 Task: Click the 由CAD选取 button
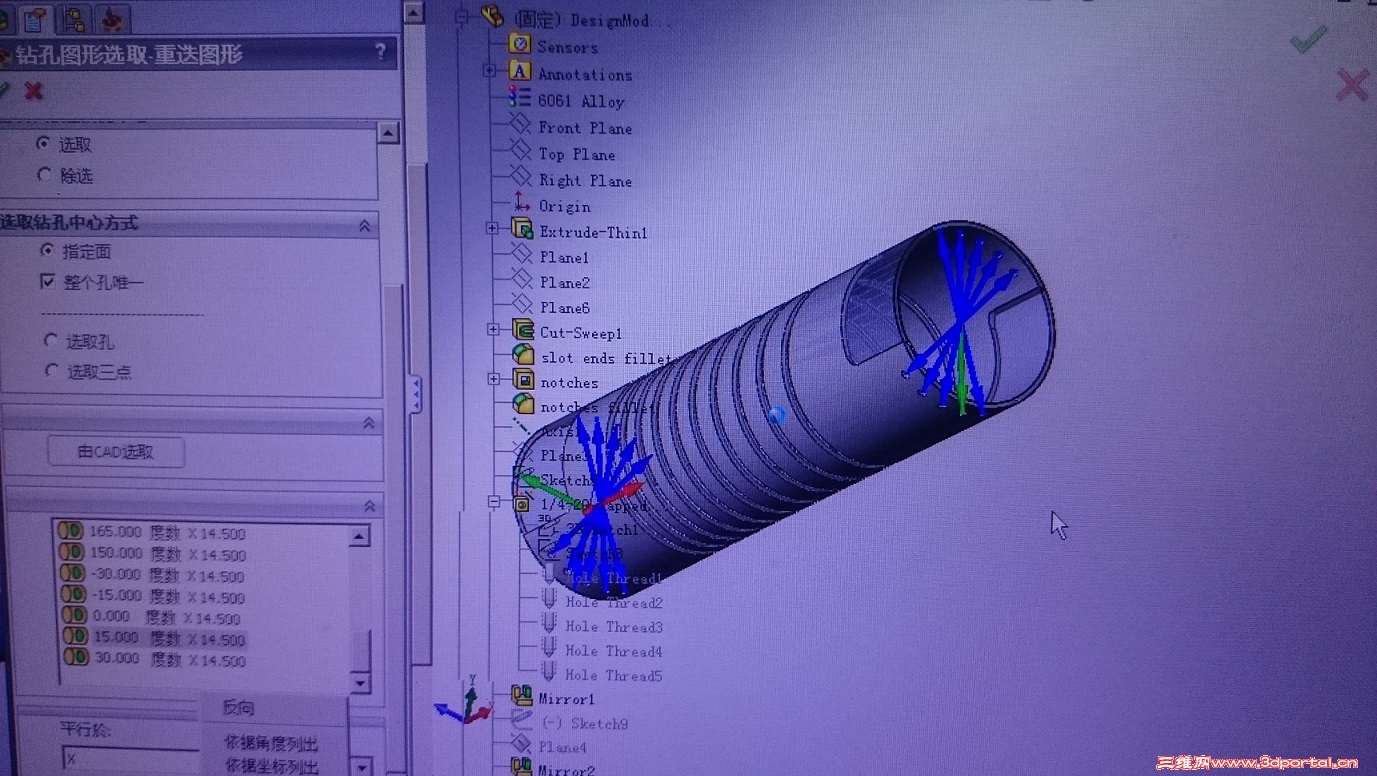(x=116, y=452)
